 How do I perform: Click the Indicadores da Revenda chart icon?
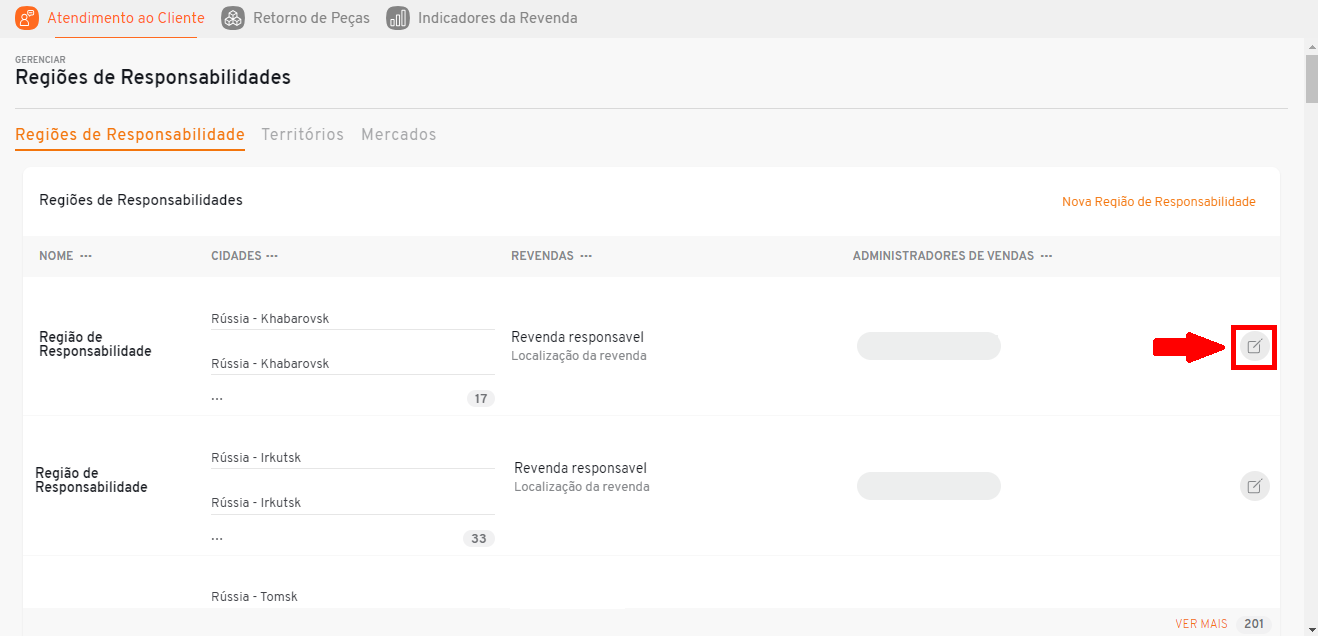[x=398, y=18]
